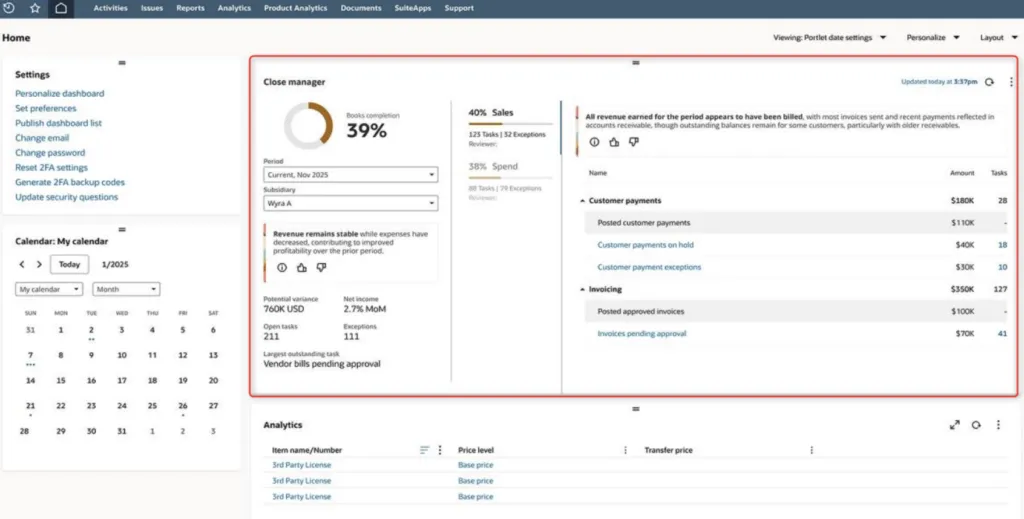
Task: Grab the Settings portlet drag handle
Action: (122, 63)
